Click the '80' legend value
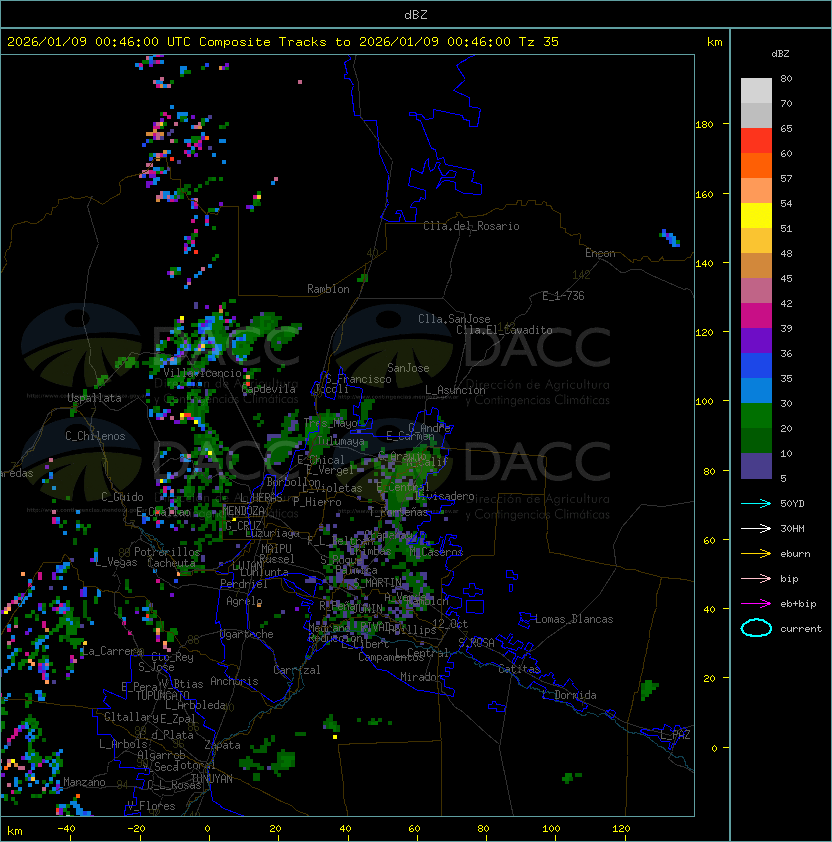832x842 pixels. 786,78
